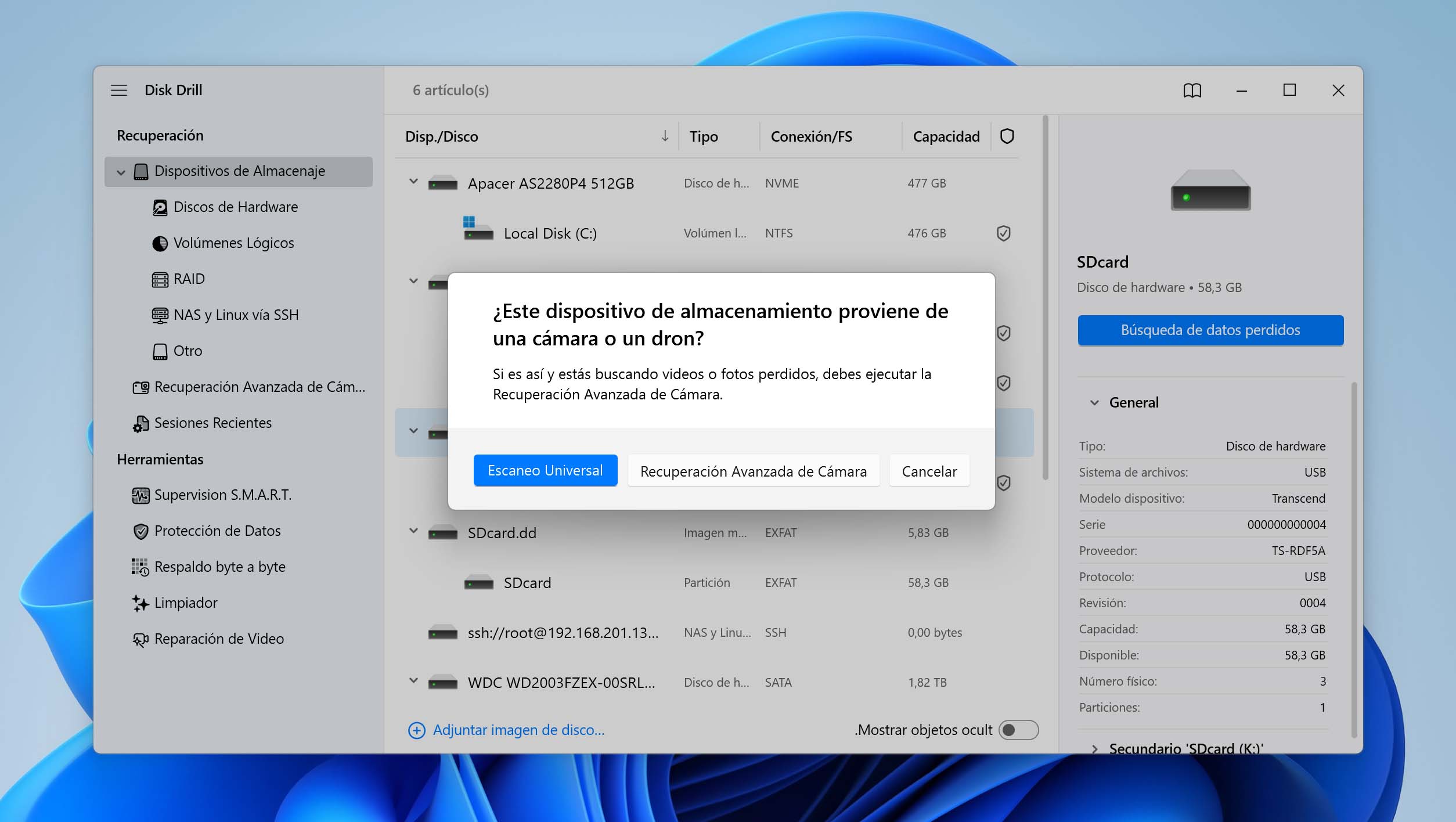The image size is (1456, 822).
Task: Click the Supervision S.M.A.R.T. icon
Action: (x=140, y=495)
